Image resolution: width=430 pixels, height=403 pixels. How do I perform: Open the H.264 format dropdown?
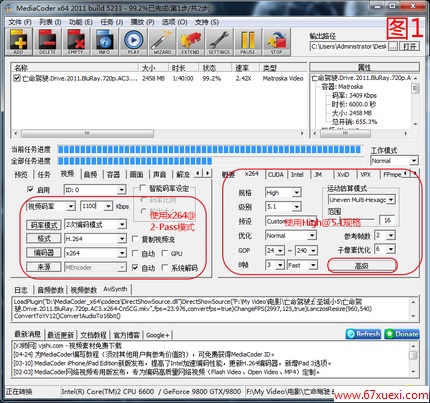(x=95, y=239)
